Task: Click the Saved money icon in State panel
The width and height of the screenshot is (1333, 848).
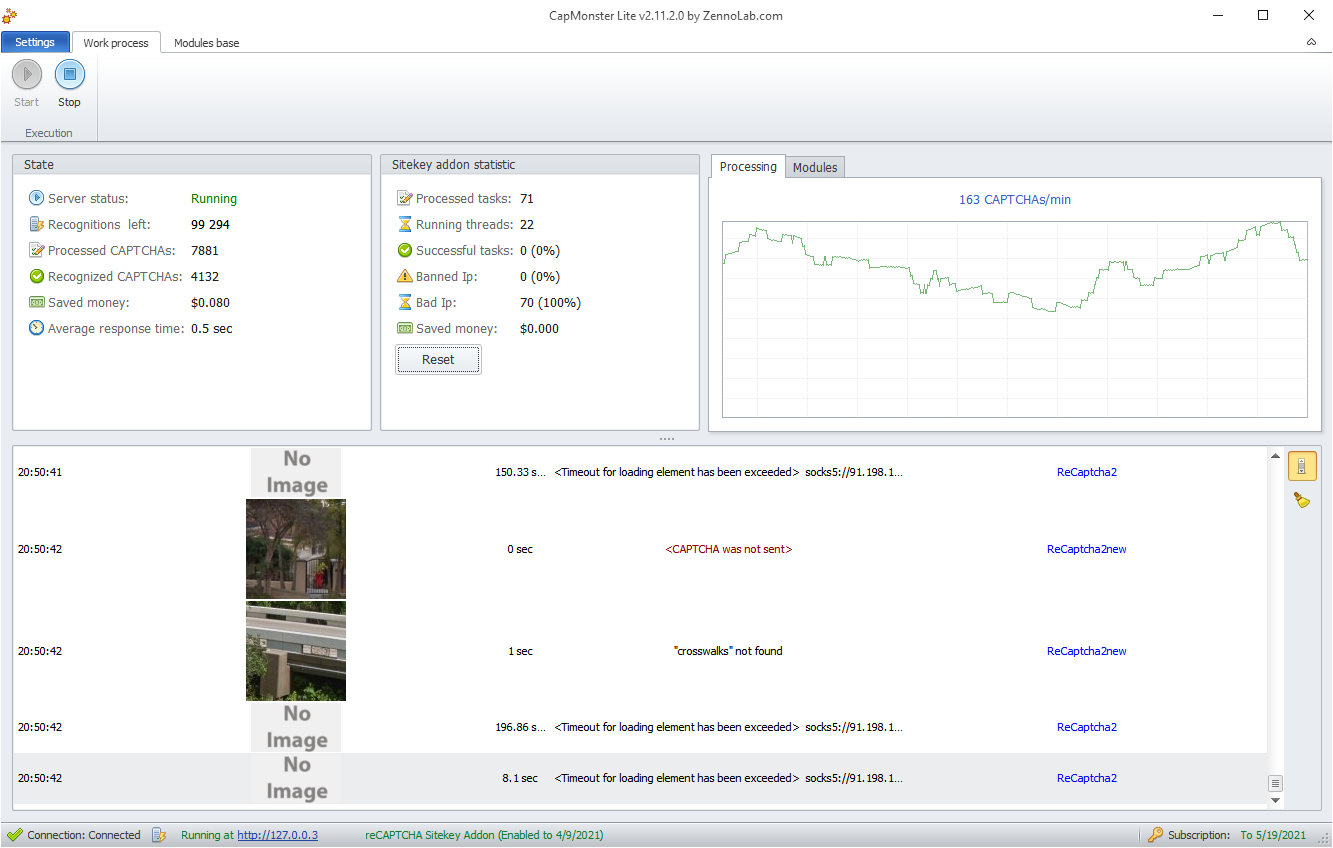Action: (37, 303)
